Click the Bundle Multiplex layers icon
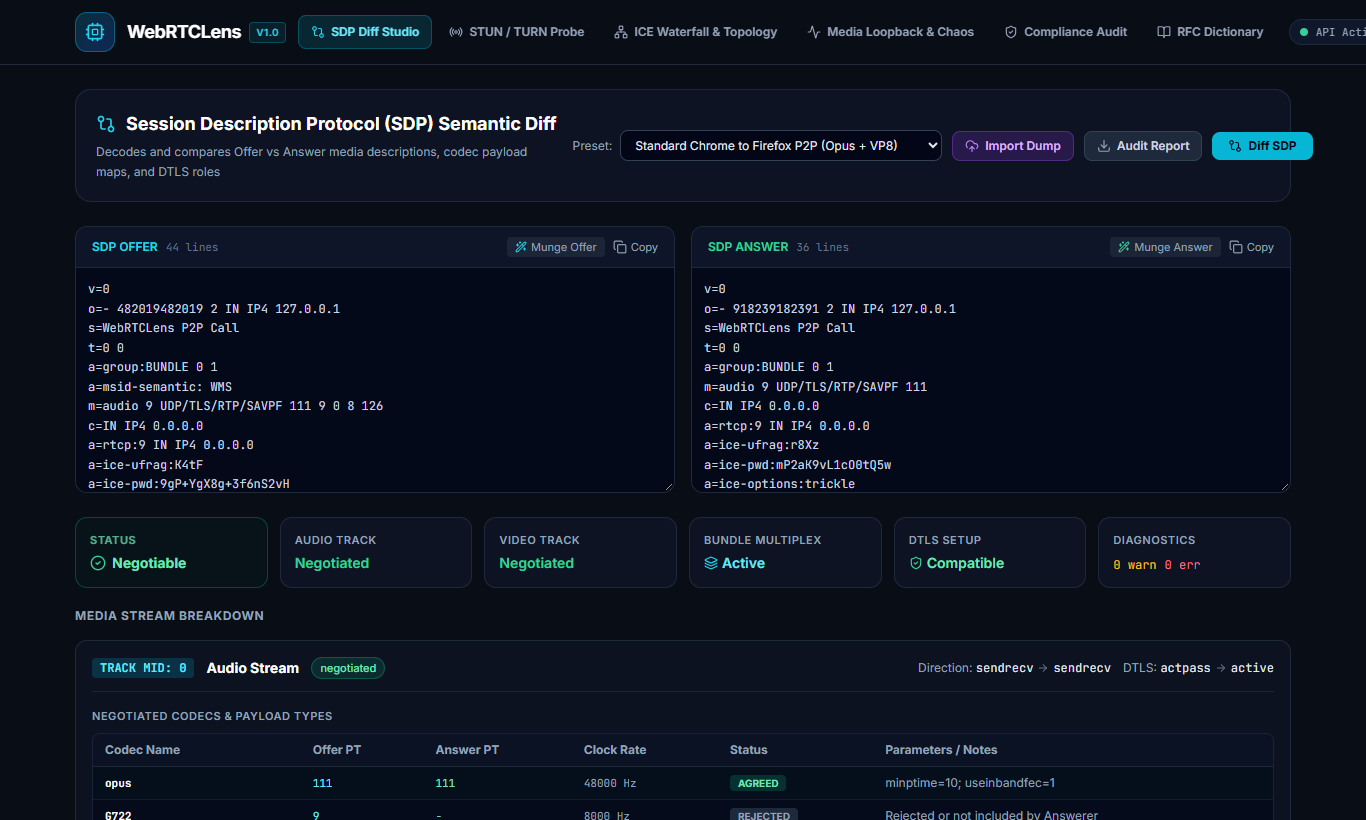 point(711,563)
